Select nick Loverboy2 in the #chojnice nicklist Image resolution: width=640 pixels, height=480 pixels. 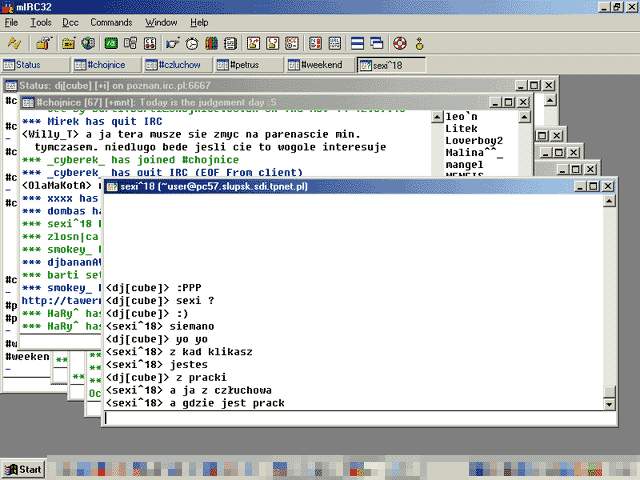[474, 141]
